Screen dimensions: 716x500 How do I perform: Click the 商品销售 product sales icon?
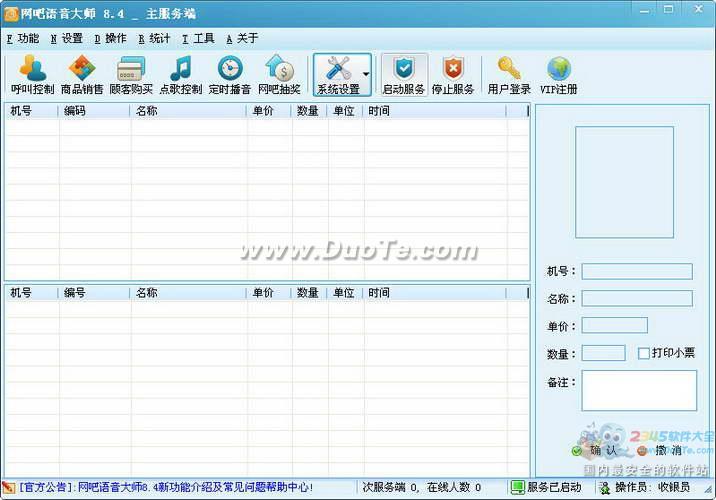click(x=82, y=75)
